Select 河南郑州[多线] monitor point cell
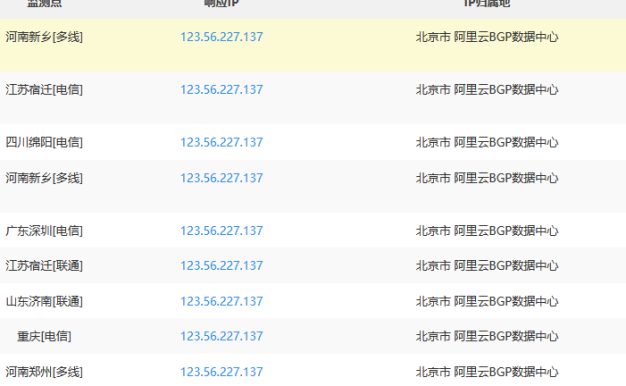Viewport: 626px width, 386px height. click(44, 372)
